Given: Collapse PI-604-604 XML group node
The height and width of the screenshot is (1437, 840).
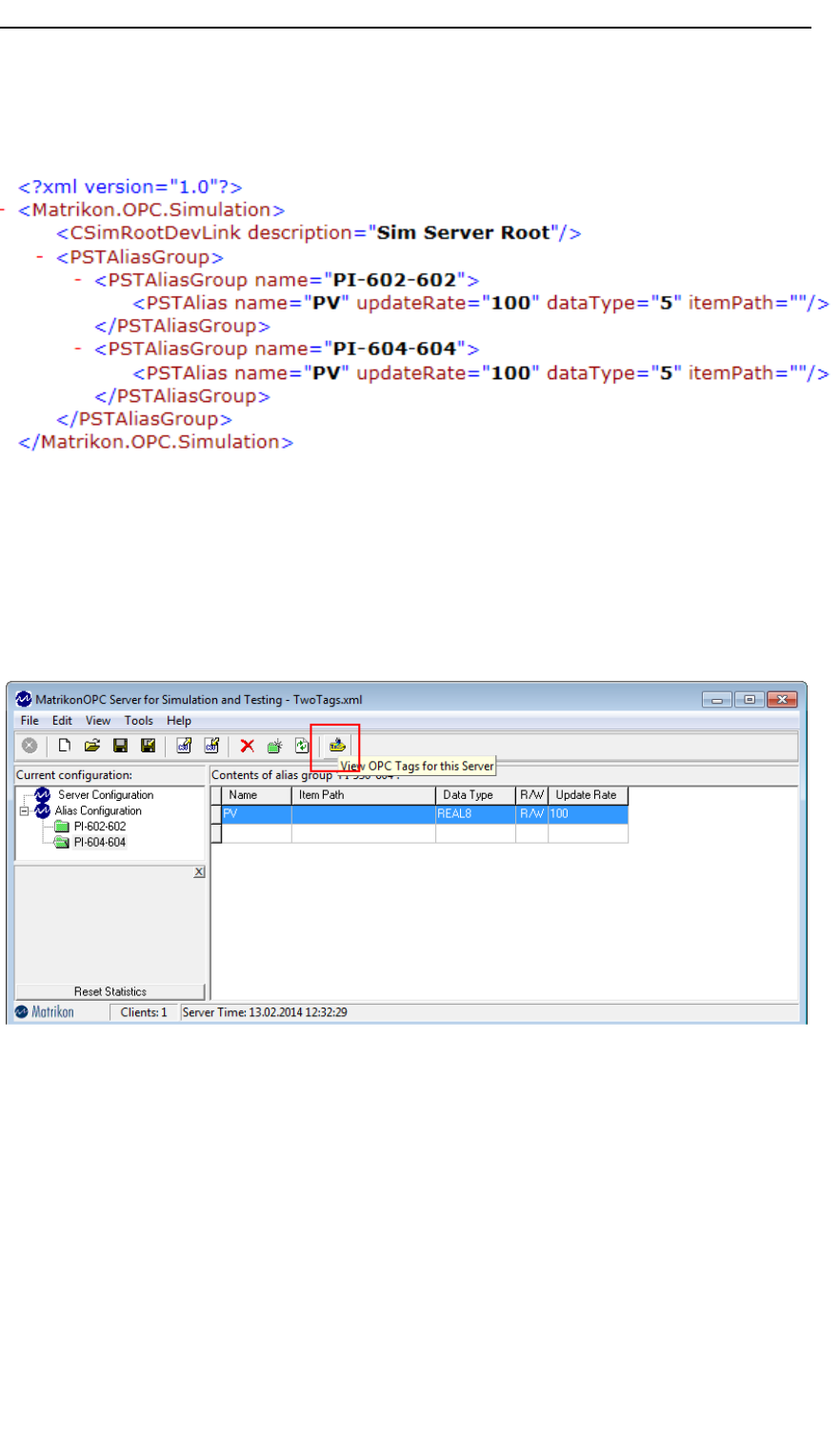Looking at the screenshot, I should tap(78, 349).
